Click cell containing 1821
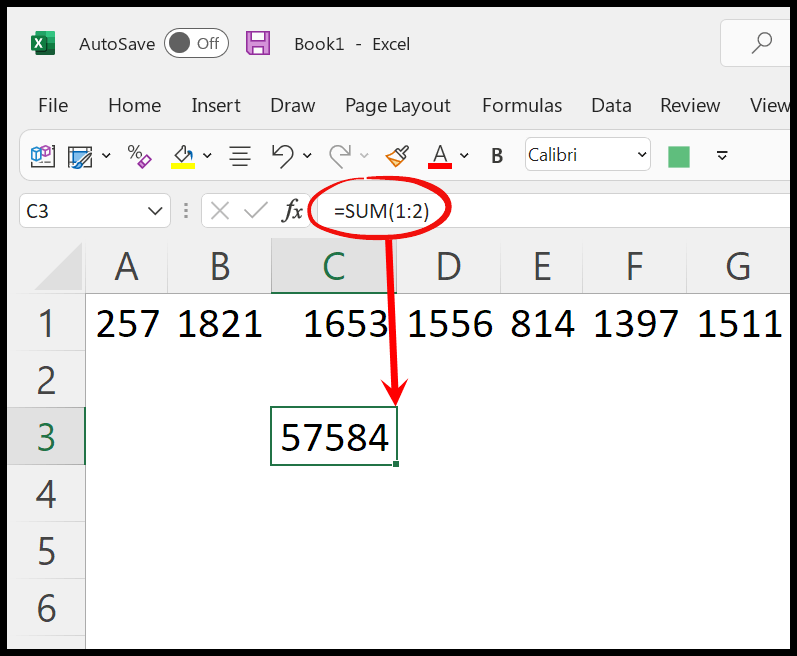This screenshot has height=656, width=797. (x=220, y=323)
